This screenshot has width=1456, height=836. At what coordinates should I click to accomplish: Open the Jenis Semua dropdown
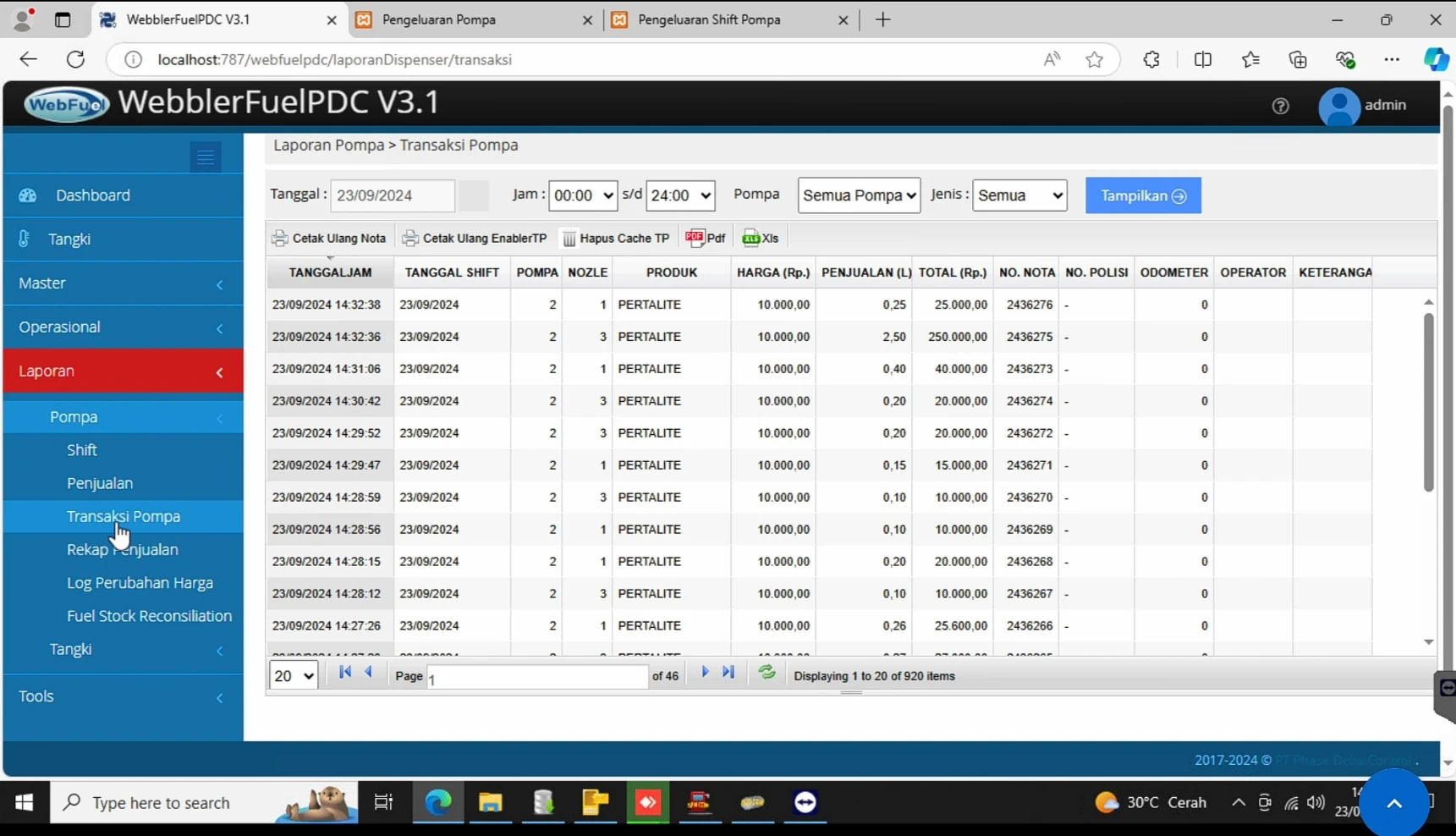tap(1019, 195)
